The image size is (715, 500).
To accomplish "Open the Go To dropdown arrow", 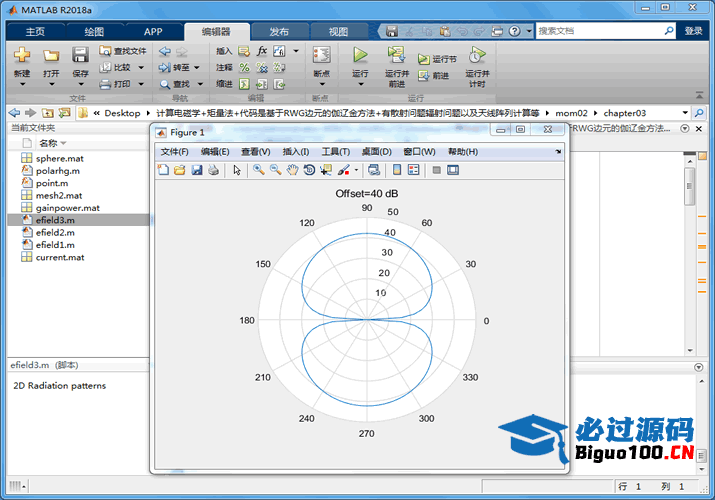I will click(197, 67).
